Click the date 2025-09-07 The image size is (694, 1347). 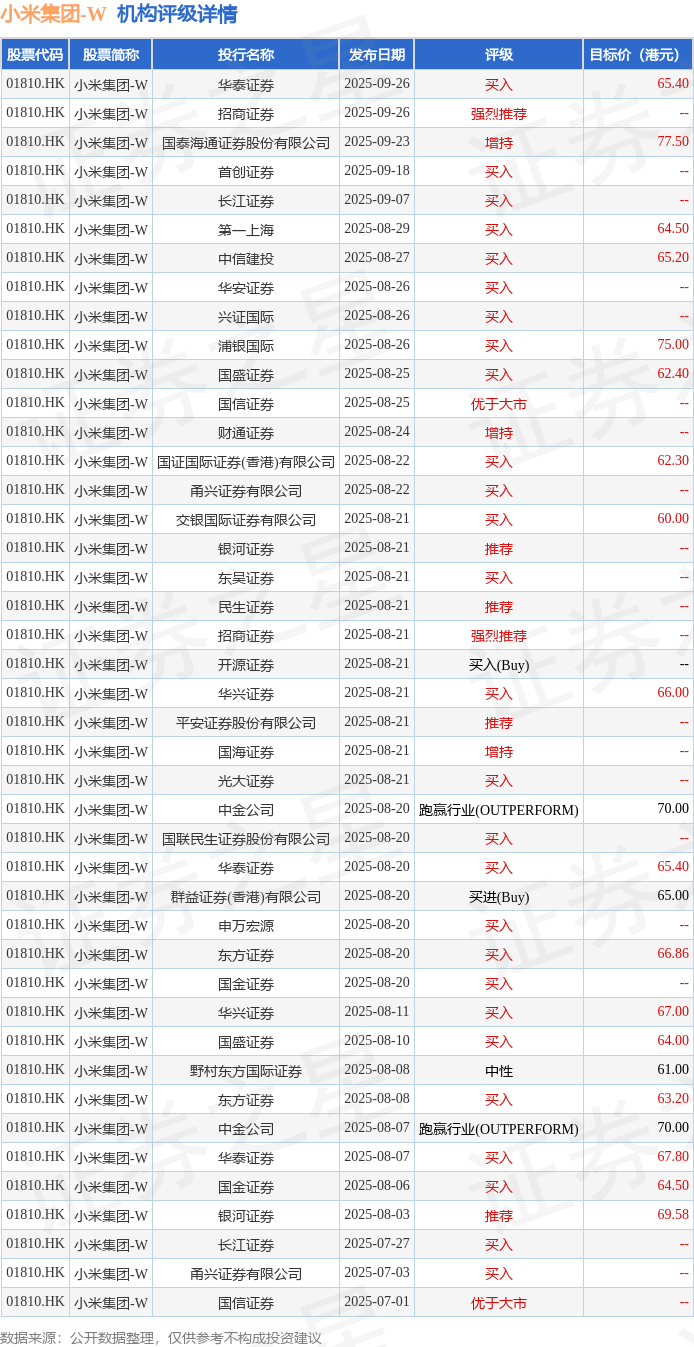(377, 200)
